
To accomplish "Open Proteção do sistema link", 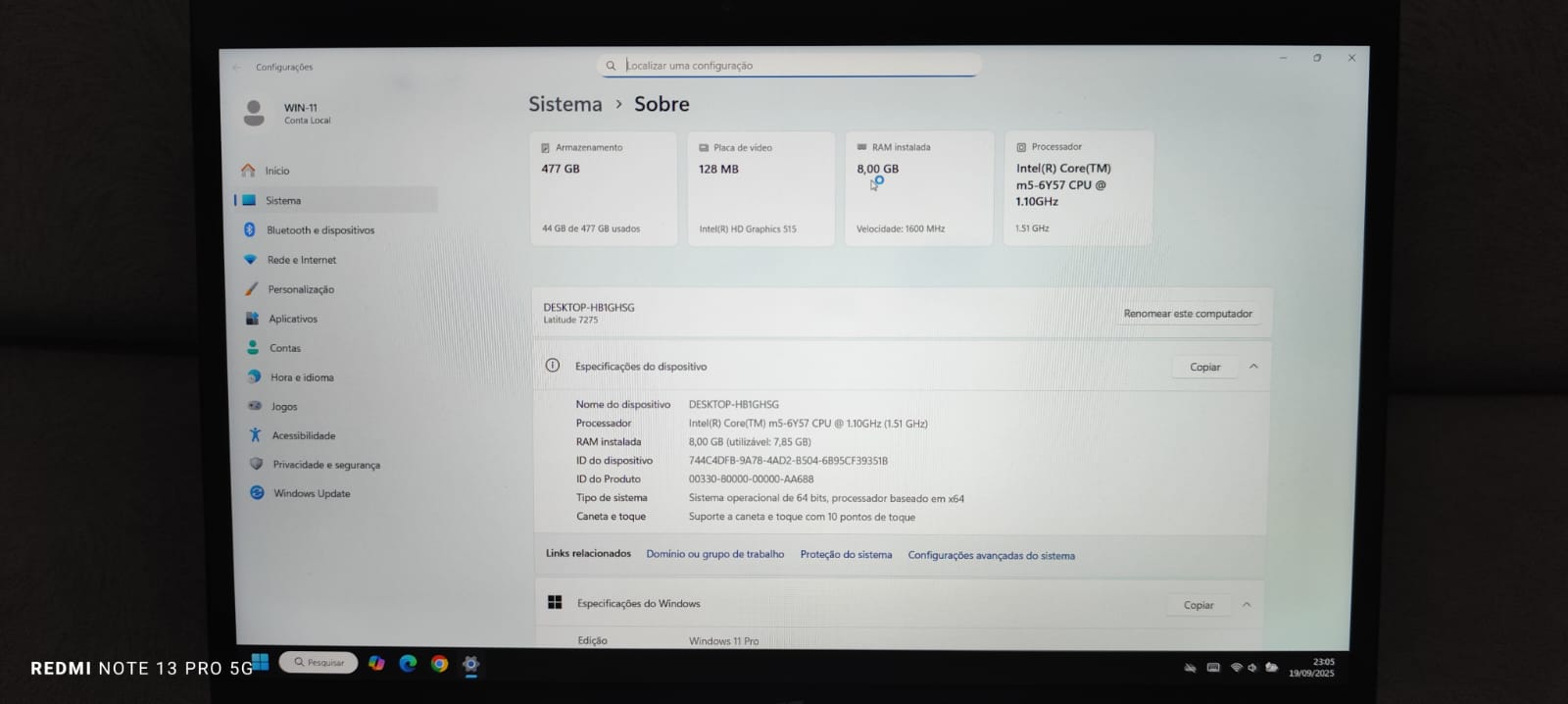I will tap(846, 555).
